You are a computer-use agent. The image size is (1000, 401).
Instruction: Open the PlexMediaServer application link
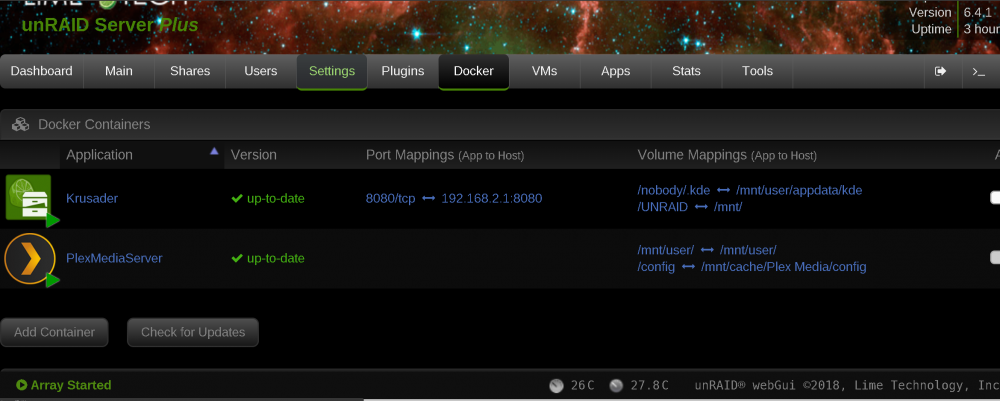click(x=114, y=258)
